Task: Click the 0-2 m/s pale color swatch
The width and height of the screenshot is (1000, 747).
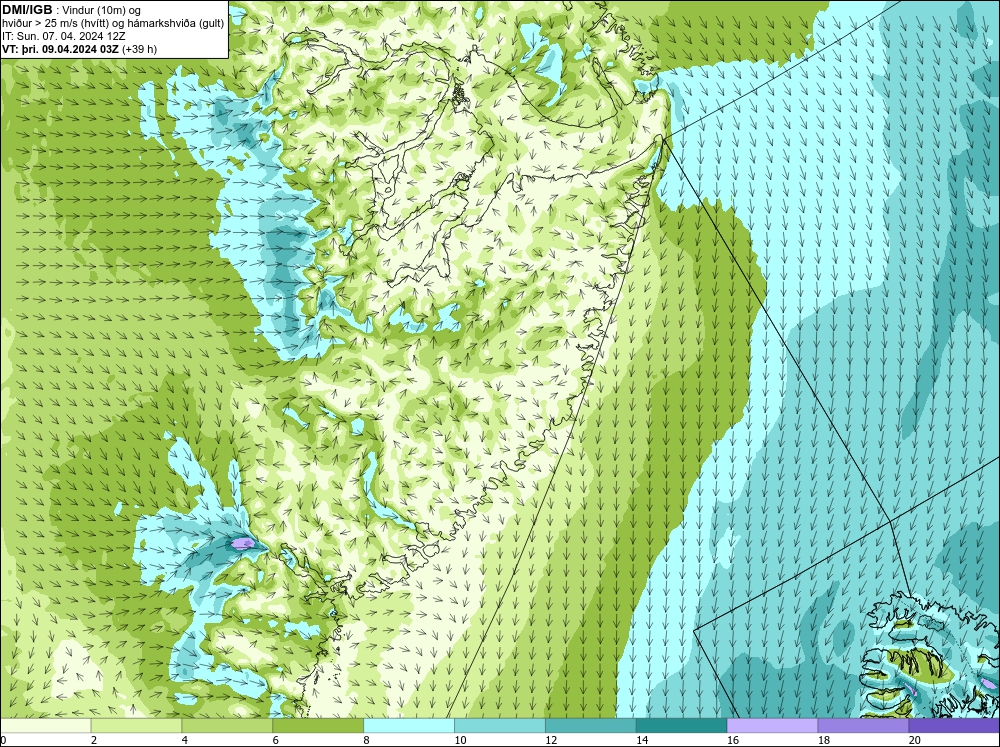Action: (45, 726)
